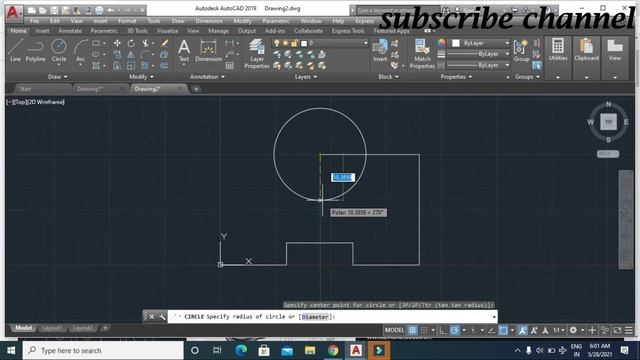Click the Mirror tool icon
The width and height of the screenshot is (640, 360).
coord(131,54)
